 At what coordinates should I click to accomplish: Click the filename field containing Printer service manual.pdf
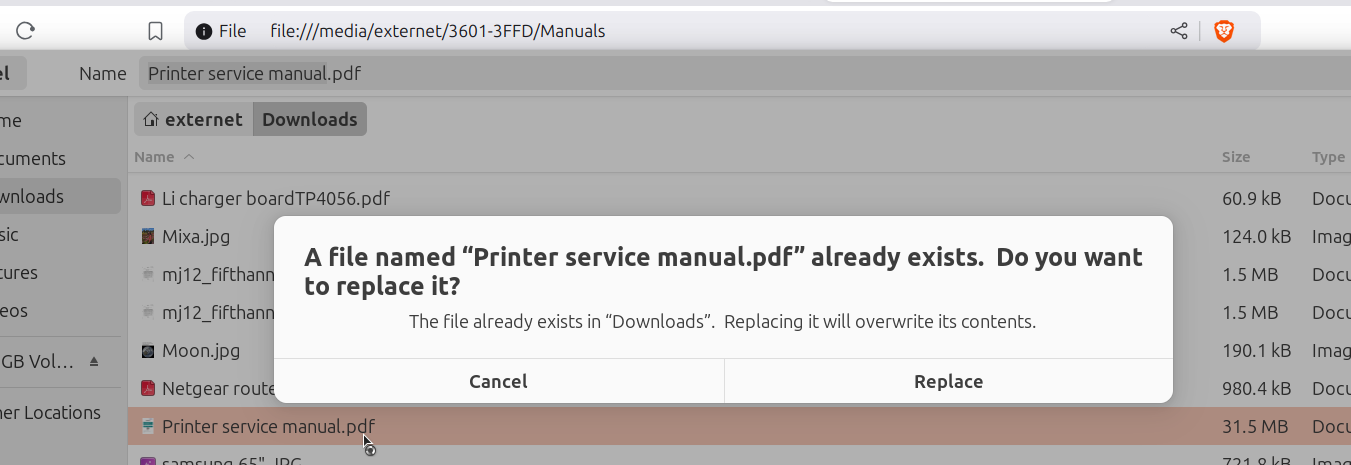point(745,73)
